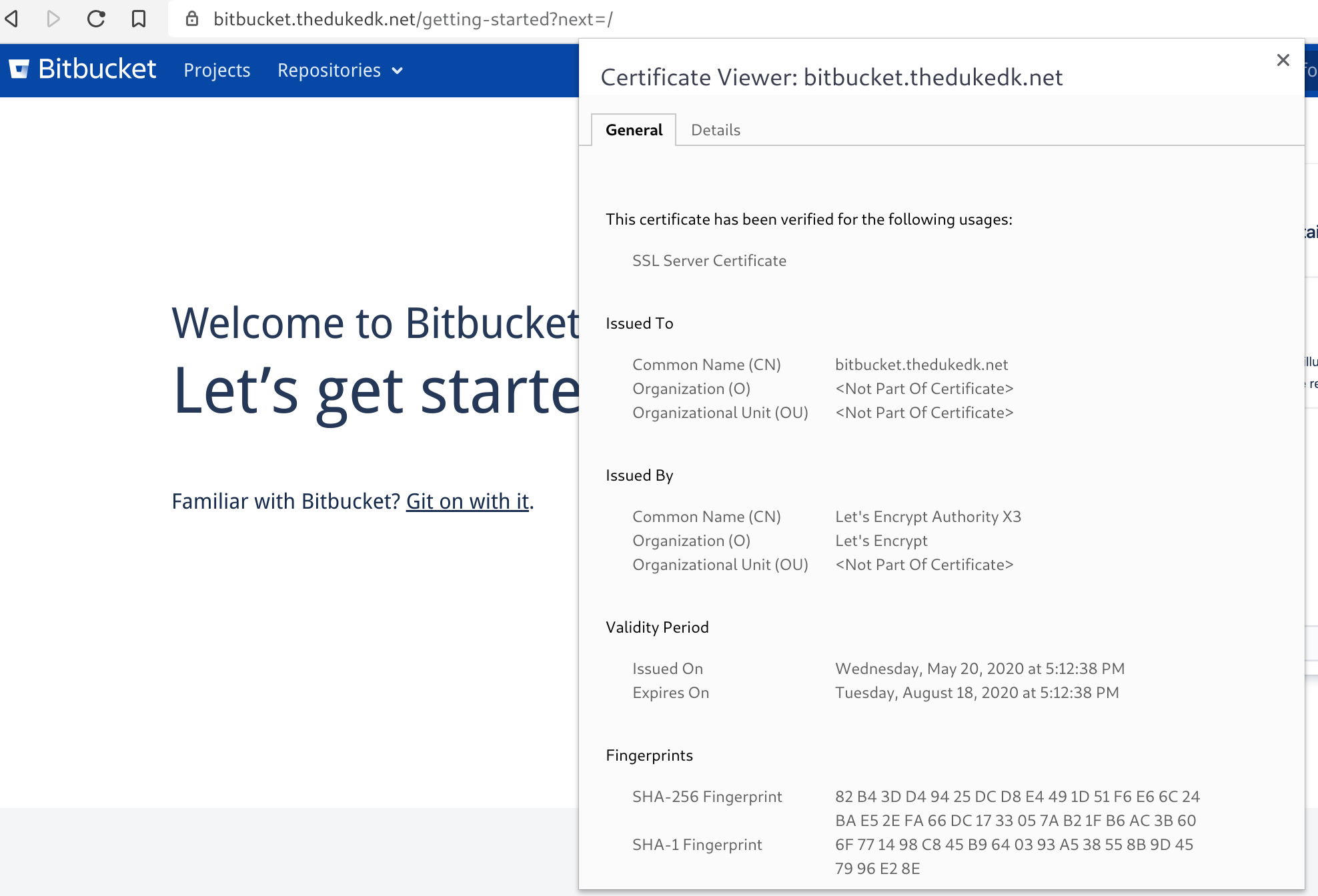The width and height of the screenshot is (1318, 896).
Task: Click the browser back arrow
Action: point(12,19)
